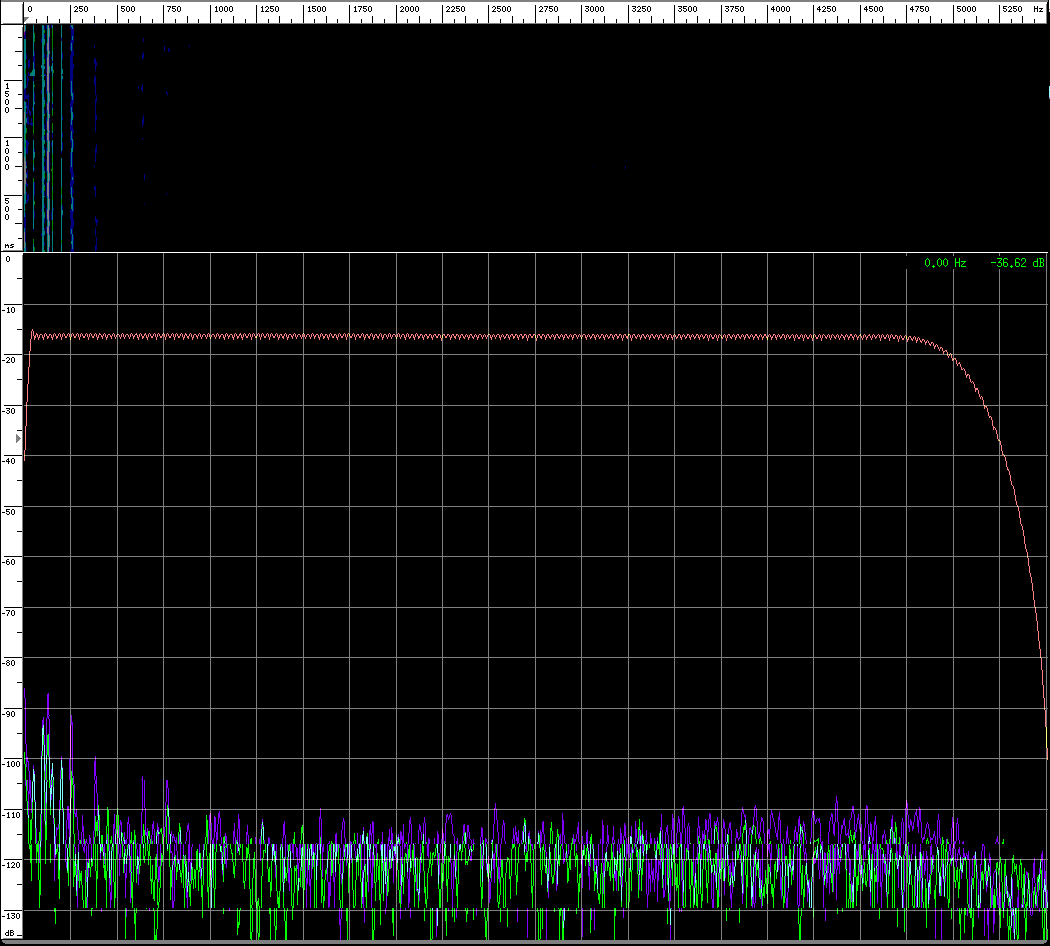
Task: Click the -36.62 dB cursor level readout
Action: [x=1017, y=263]
